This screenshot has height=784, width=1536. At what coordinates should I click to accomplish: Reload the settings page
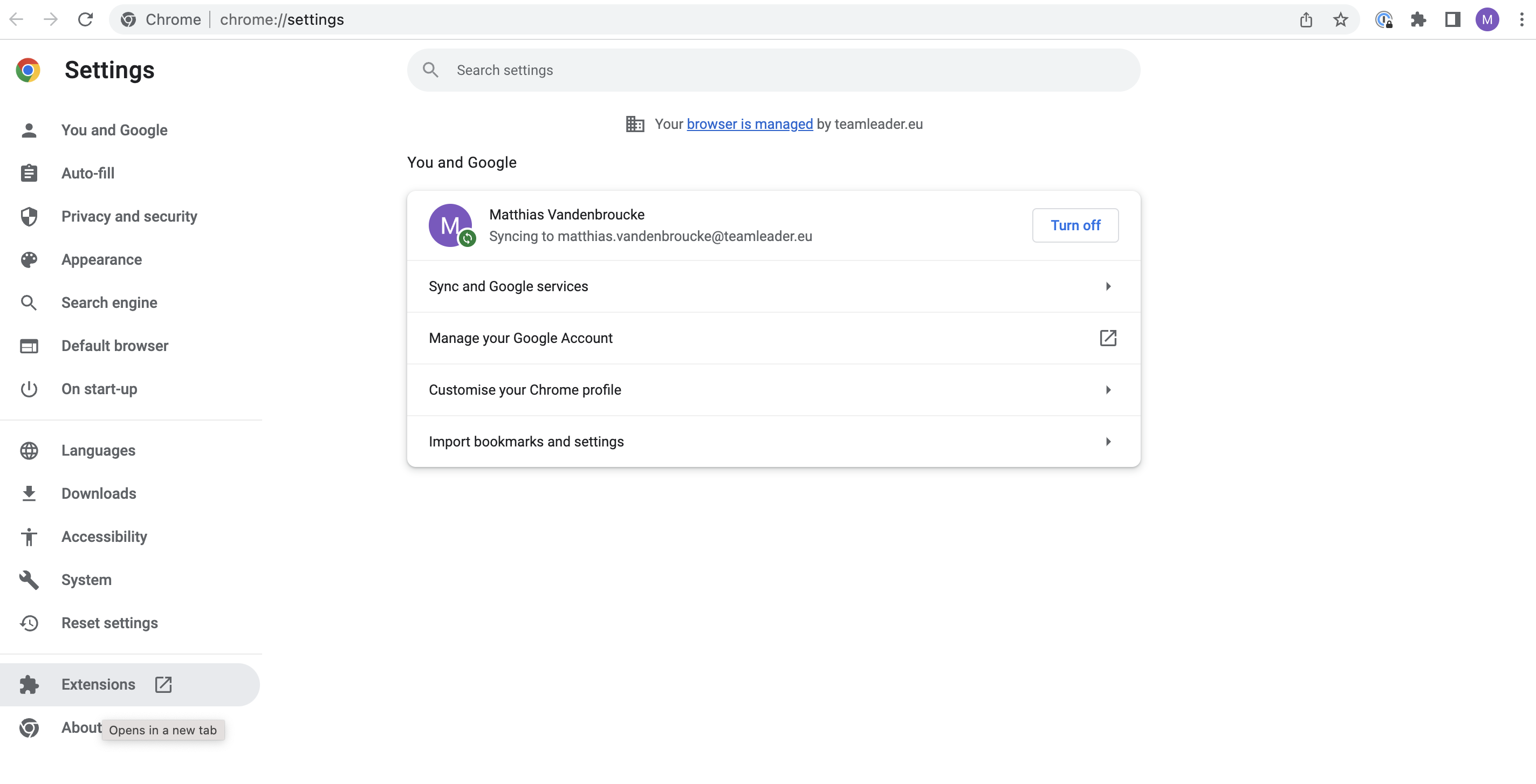85,19
